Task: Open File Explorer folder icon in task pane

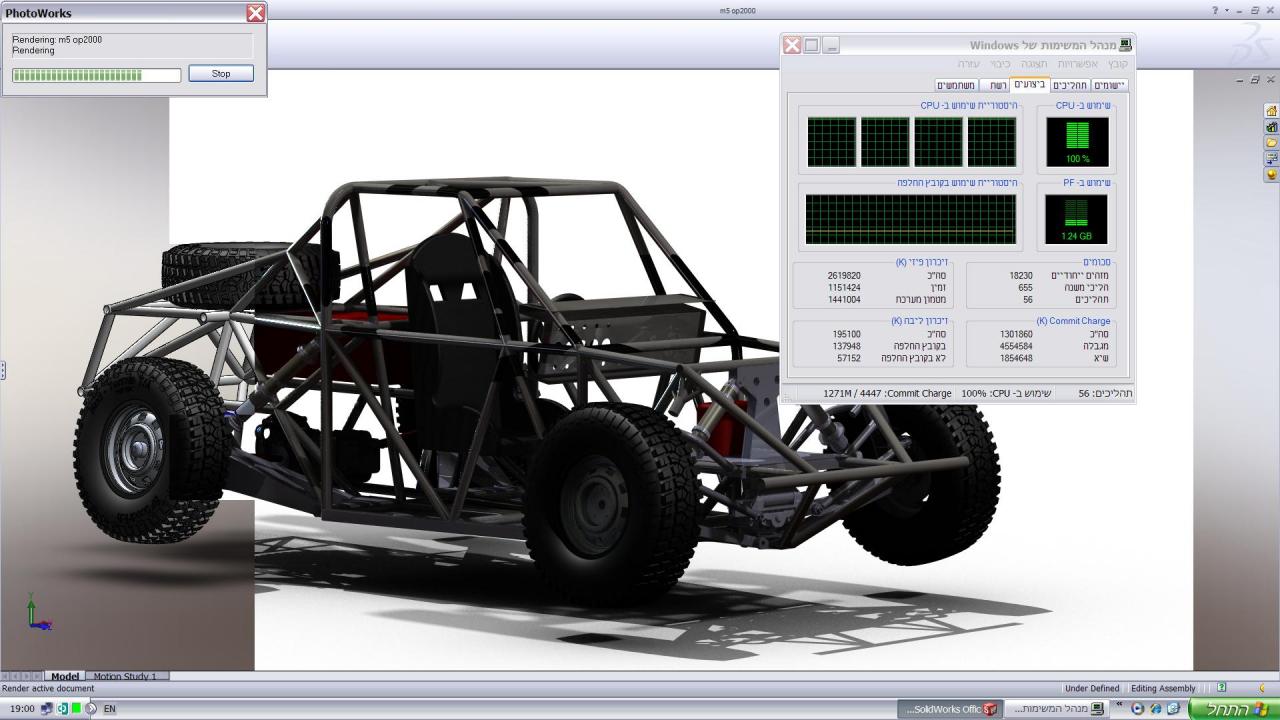Action: [x=1271, y=143]
